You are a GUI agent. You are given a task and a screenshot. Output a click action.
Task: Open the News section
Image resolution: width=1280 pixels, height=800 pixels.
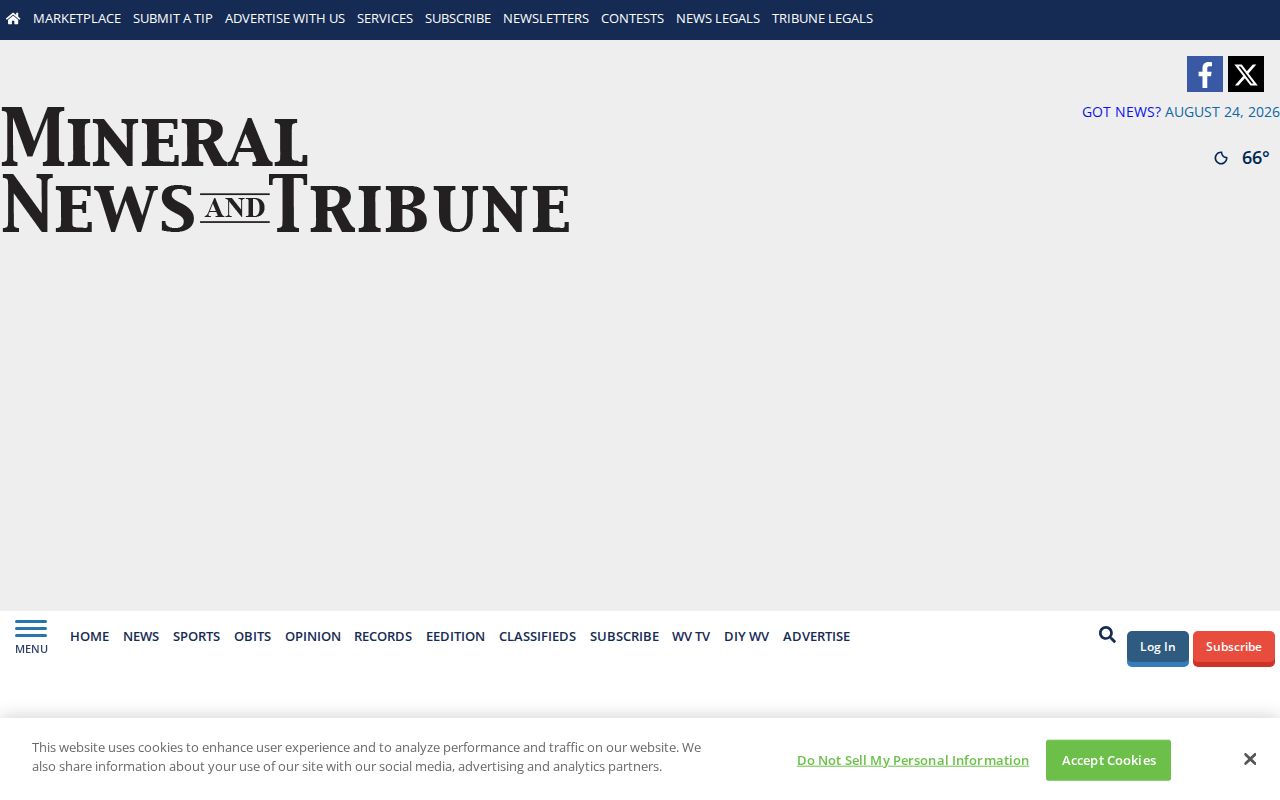(x=141, y=636)
